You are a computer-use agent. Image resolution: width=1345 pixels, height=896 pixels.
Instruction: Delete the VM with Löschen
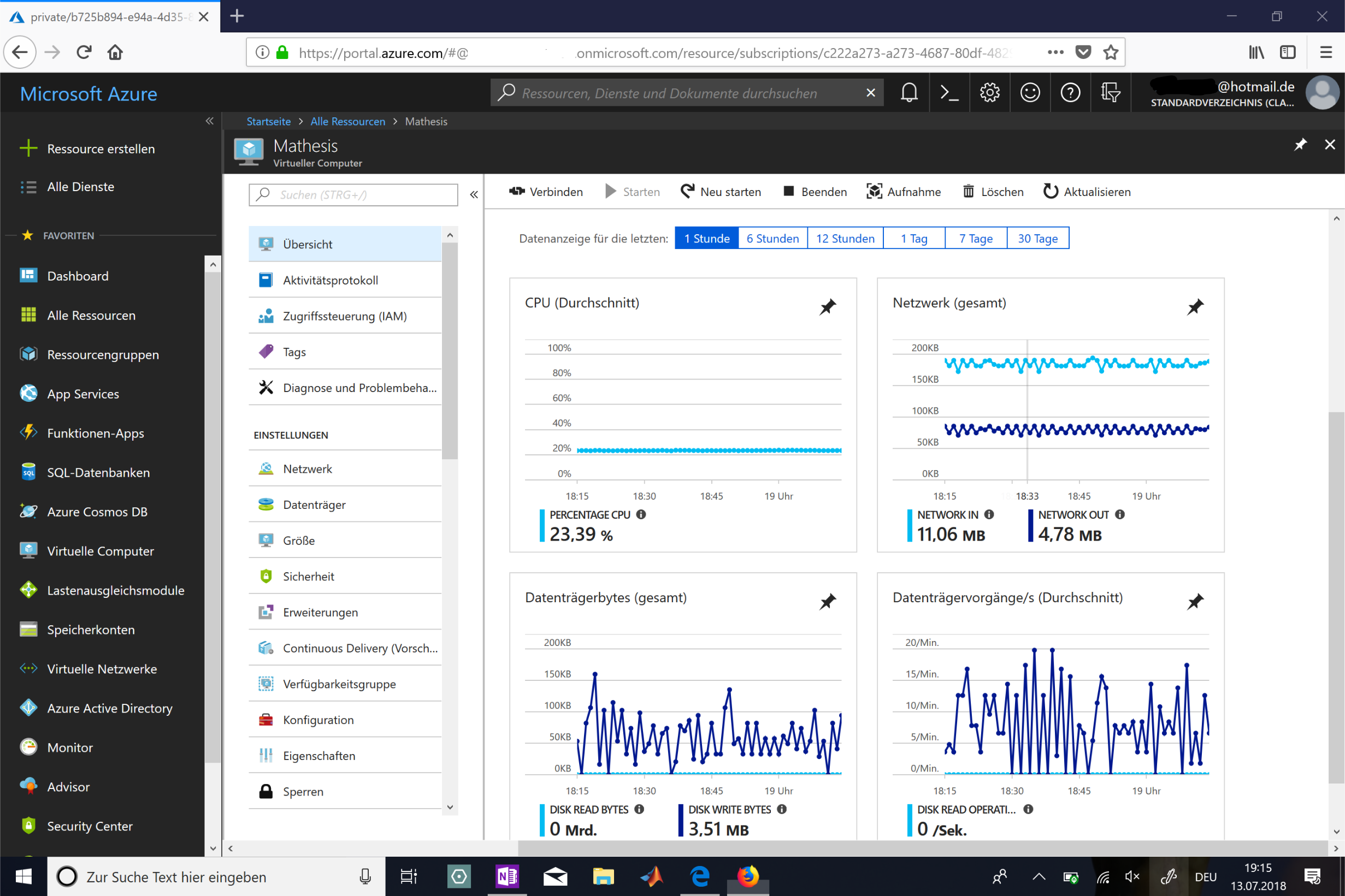click(x=993, y=192)
